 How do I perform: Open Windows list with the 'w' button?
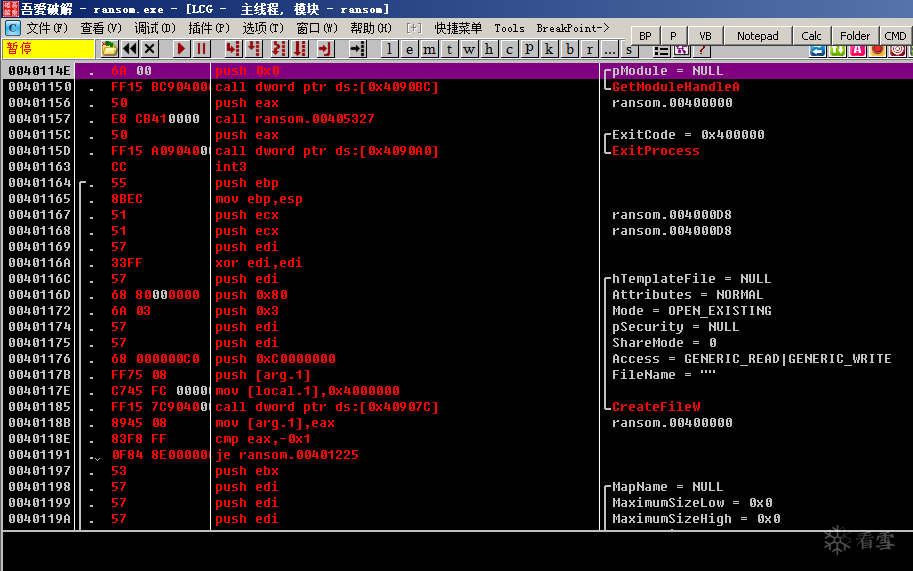coord(469,49)
